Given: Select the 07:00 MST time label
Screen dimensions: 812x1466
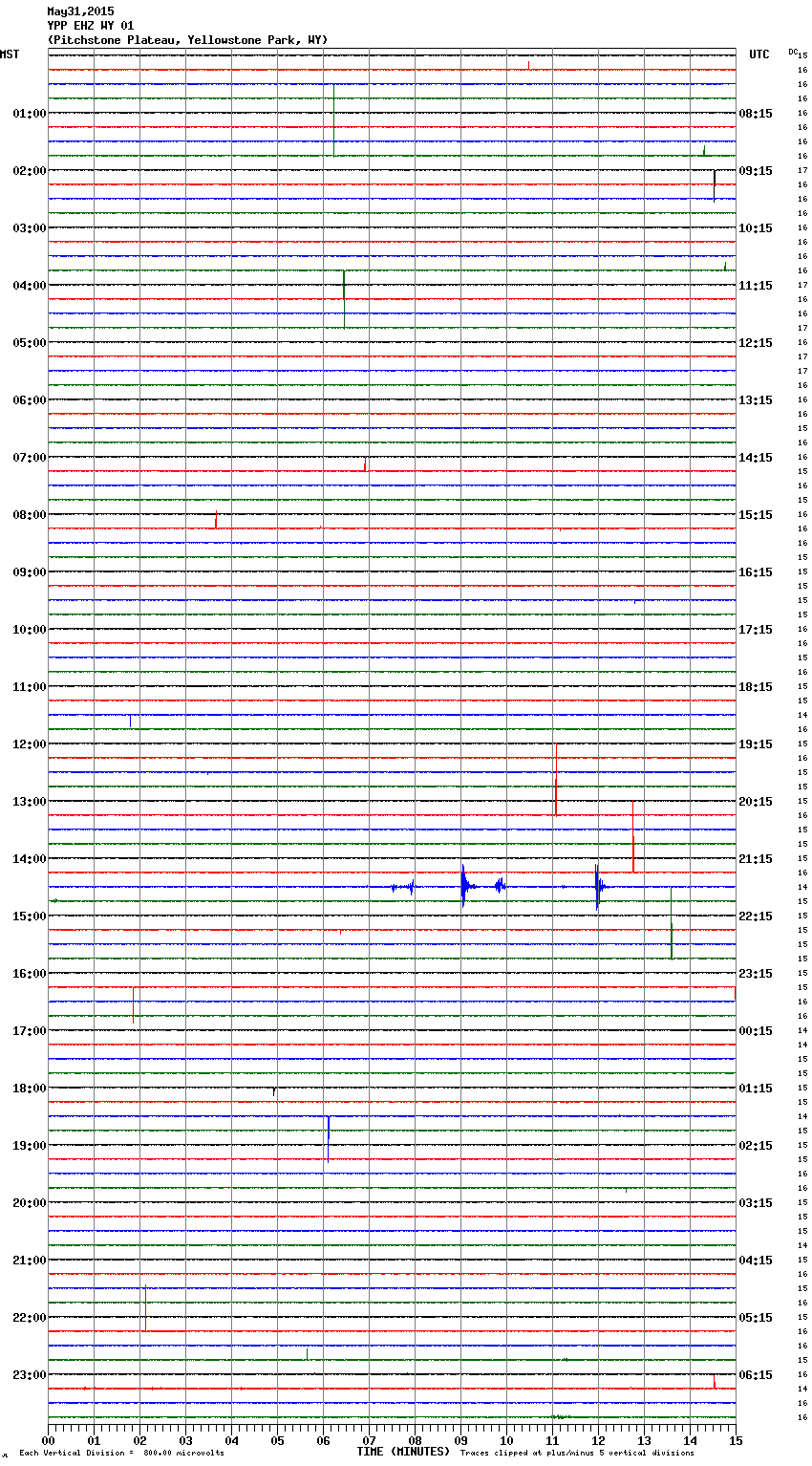Looking at the screenshot, I should tap(29, 458).
